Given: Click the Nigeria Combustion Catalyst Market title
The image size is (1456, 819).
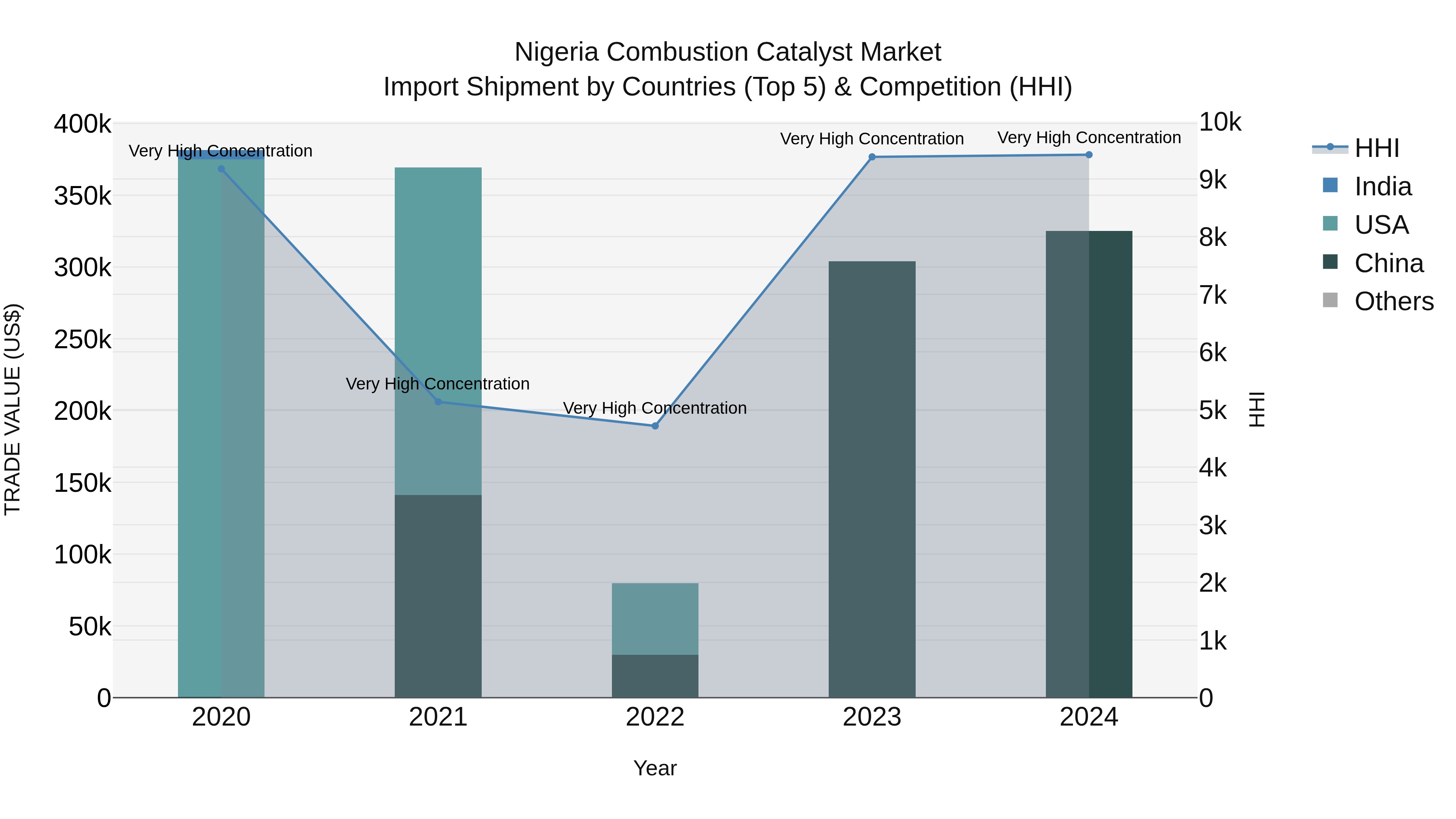Looking at the screenshot, I should pyautogui.click(x=728, y=52).
